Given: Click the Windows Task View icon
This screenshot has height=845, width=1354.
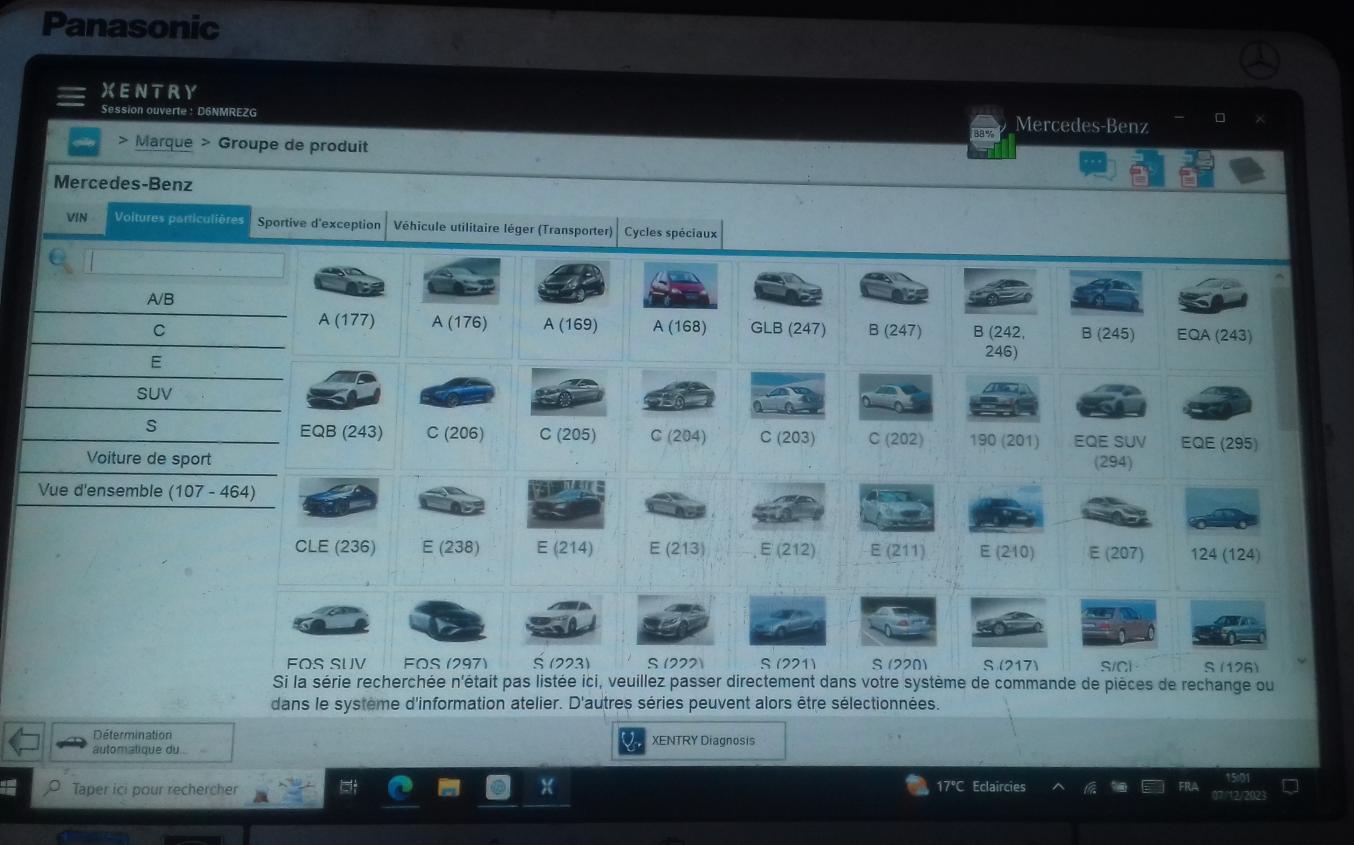Looking at the screenshot, I should [x=348, y=788].
